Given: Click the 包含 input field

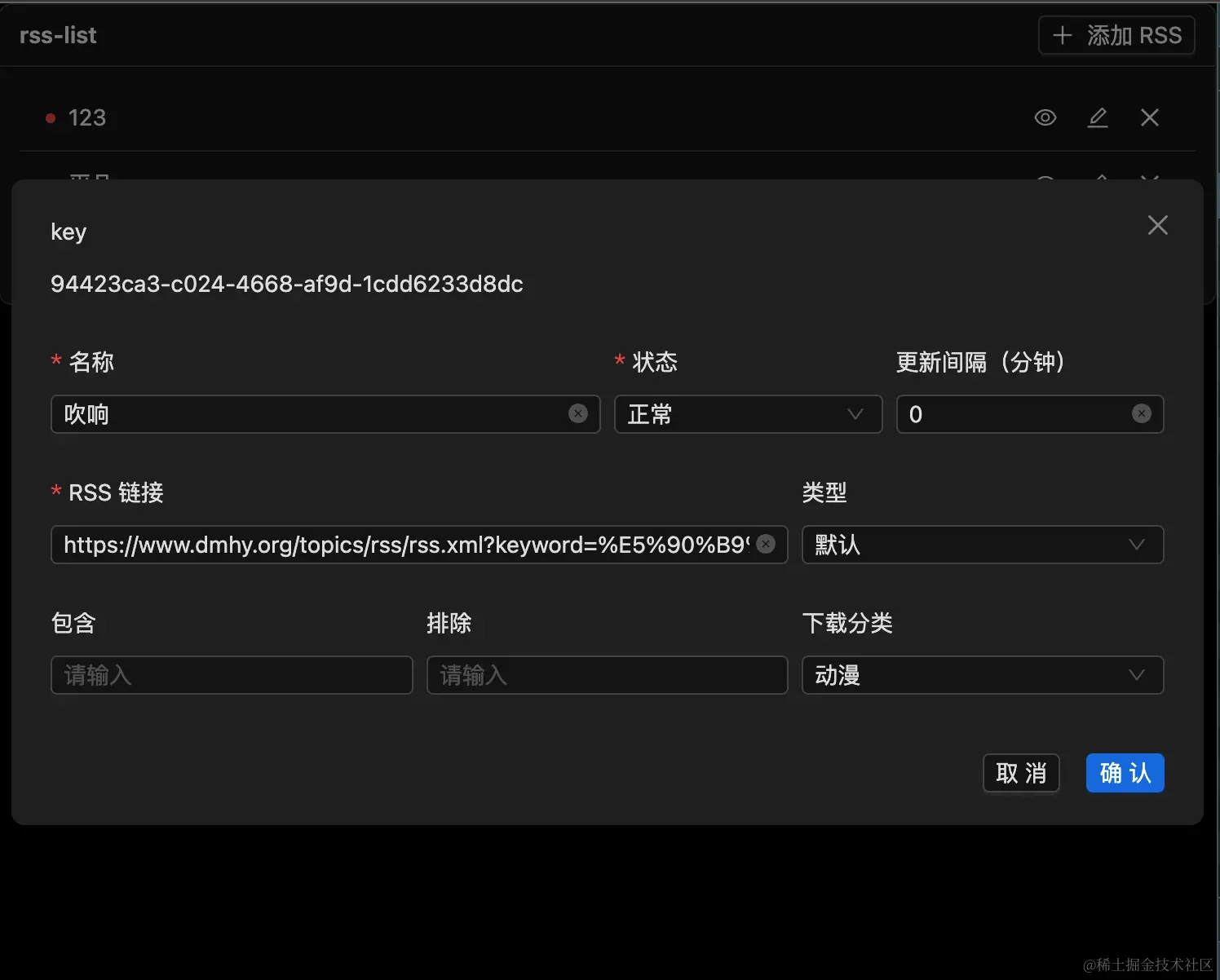Looking at the screenshot, I should coord(232,675).
